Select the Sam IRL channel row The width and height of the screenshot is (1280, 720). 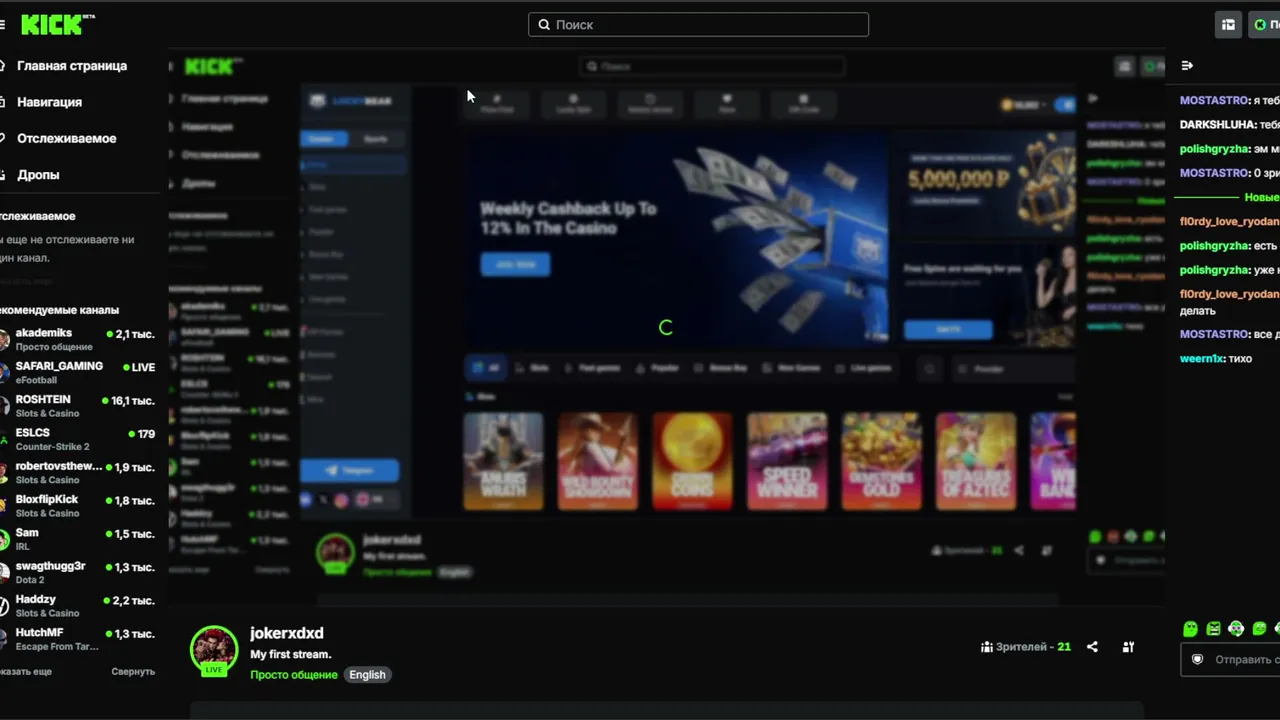[78, 540]
